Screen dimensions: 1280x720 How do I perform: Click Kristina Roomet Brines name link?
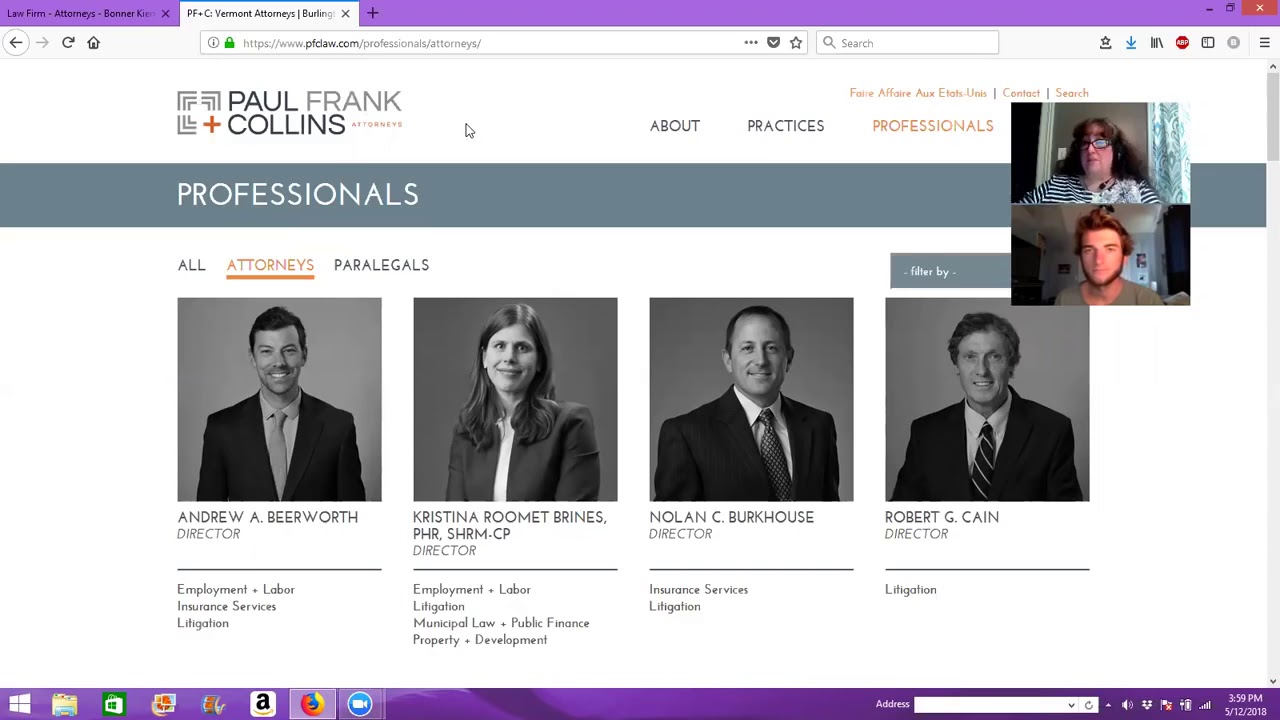[510, 525]
